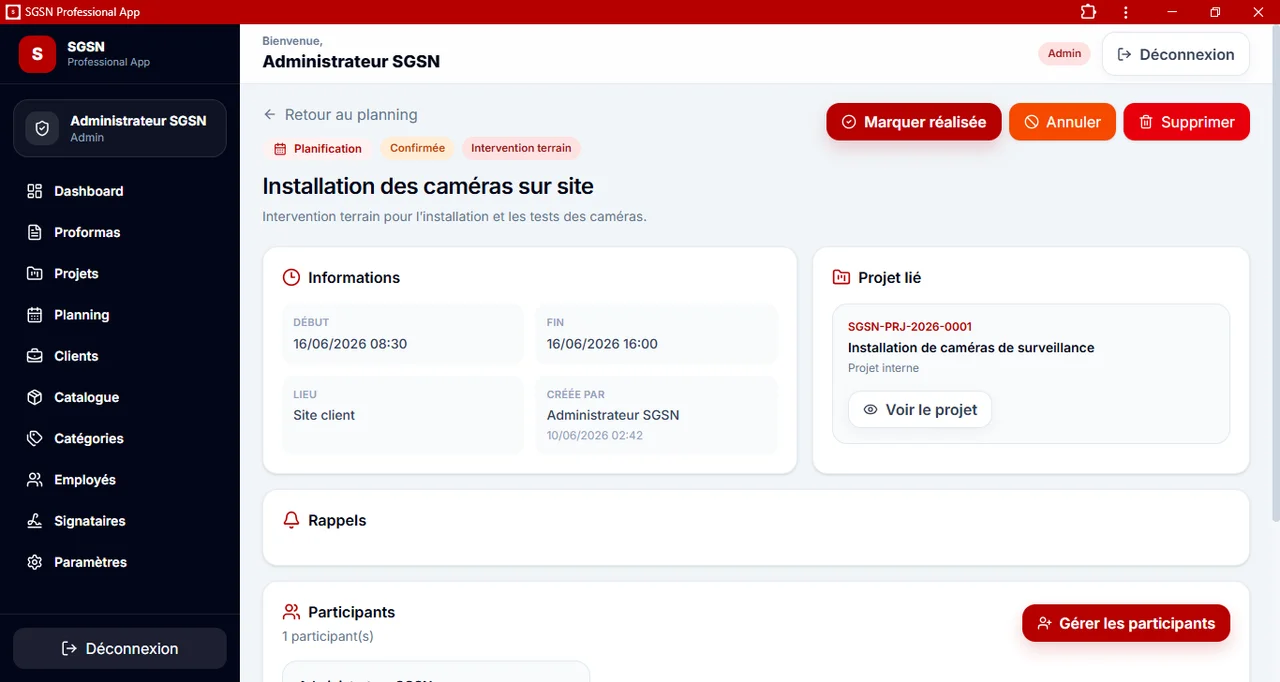
Task: Go to Projets in sidebar
Action: click(120, 273)
